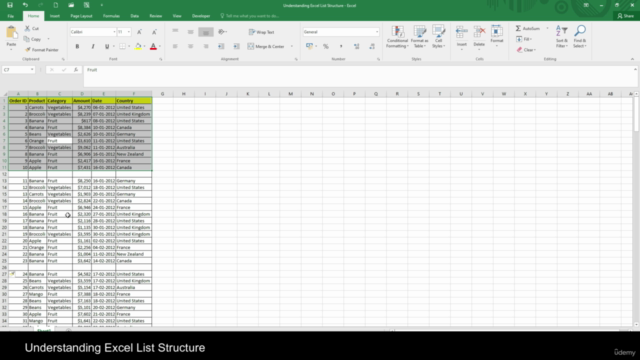This screenshot has width=640, height=360.
Task: Click the Tell me what you want box
Action: (x=250, y=16)
